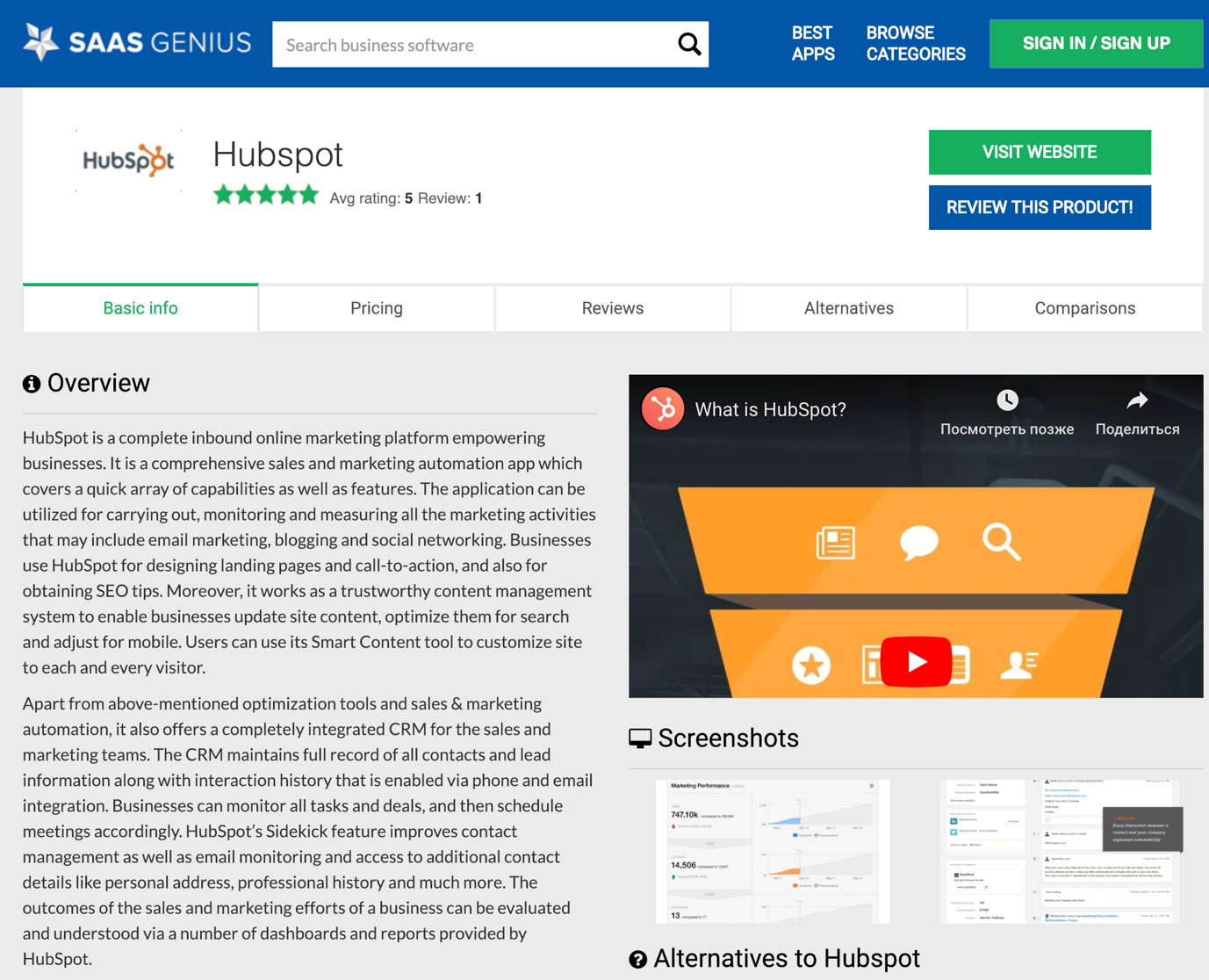
Task: Select the Basic info tab
Action: (x=140, y=307)
